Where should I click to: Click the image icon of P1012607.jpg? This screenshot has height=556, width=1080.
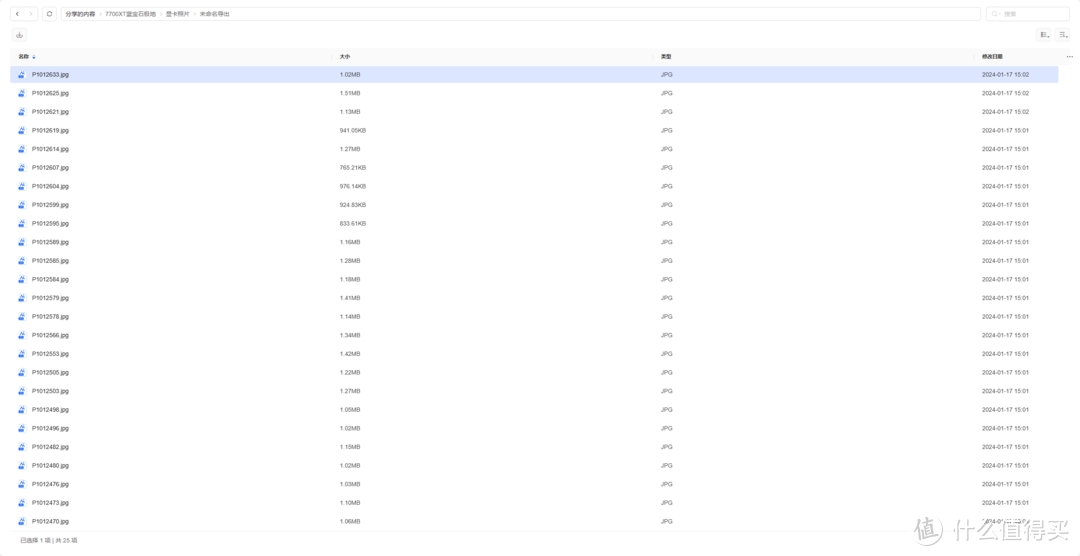(x=22, y=167)
